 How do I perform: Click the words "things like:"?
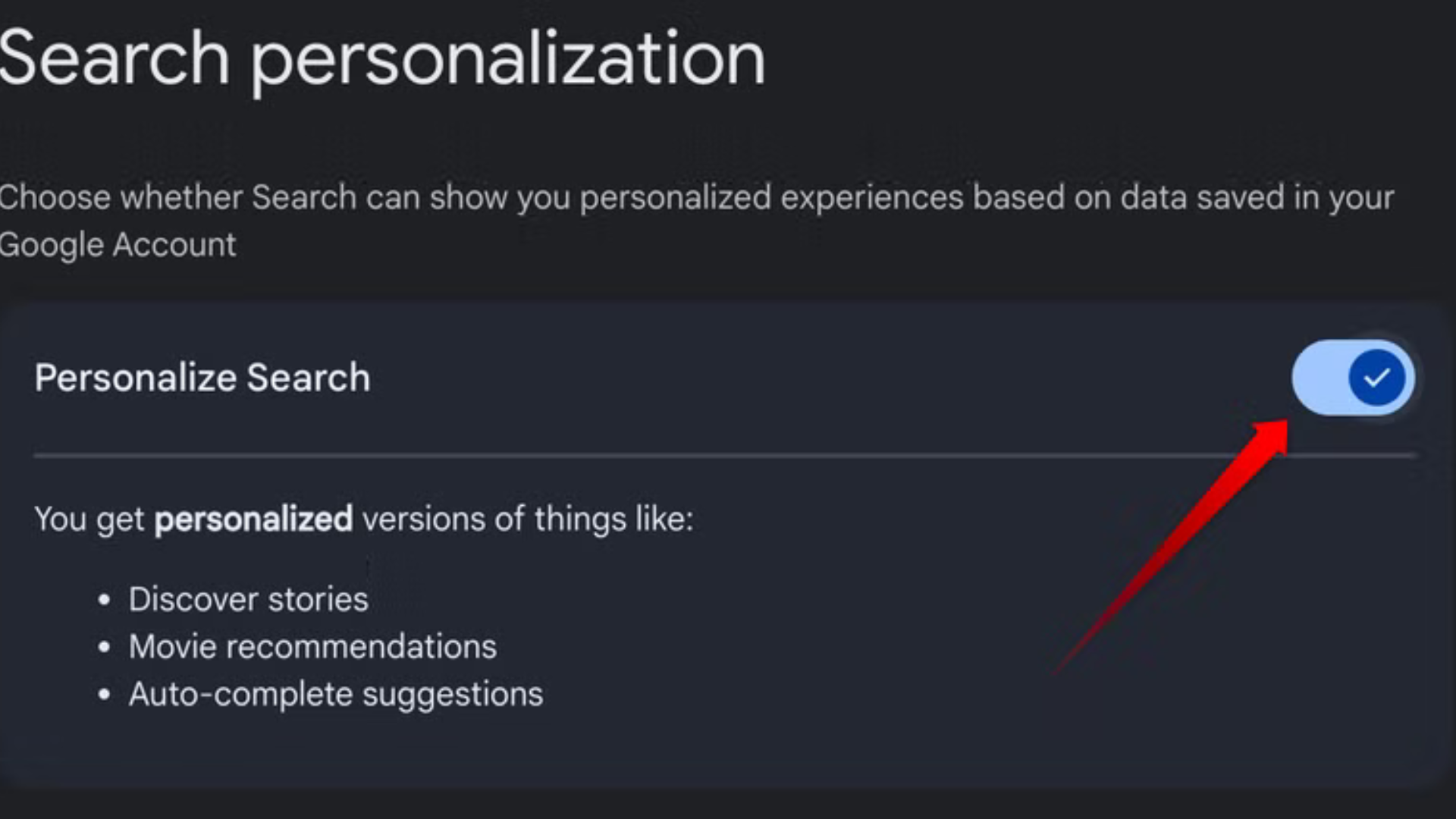(613, 519)
